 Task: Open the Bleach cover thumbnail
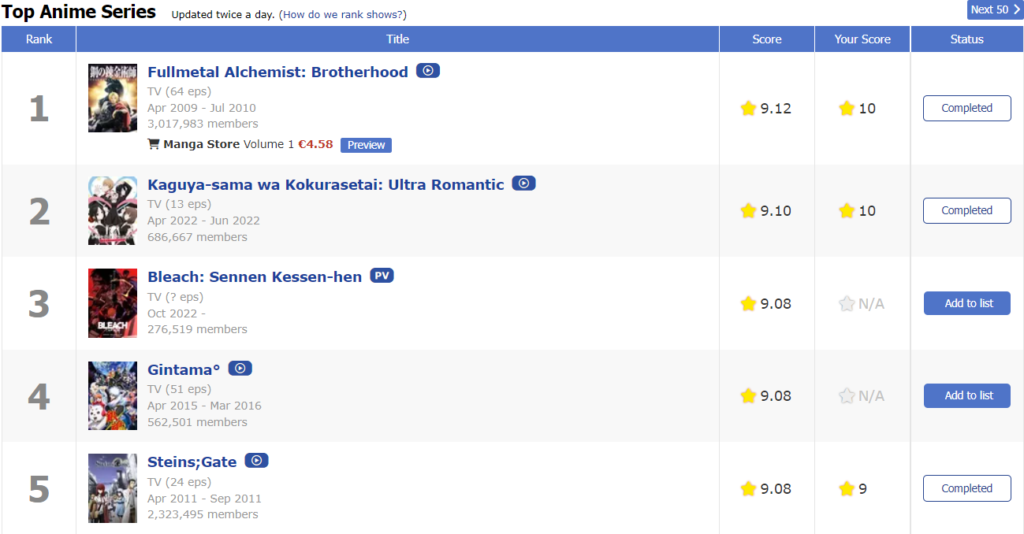(113, 303)
